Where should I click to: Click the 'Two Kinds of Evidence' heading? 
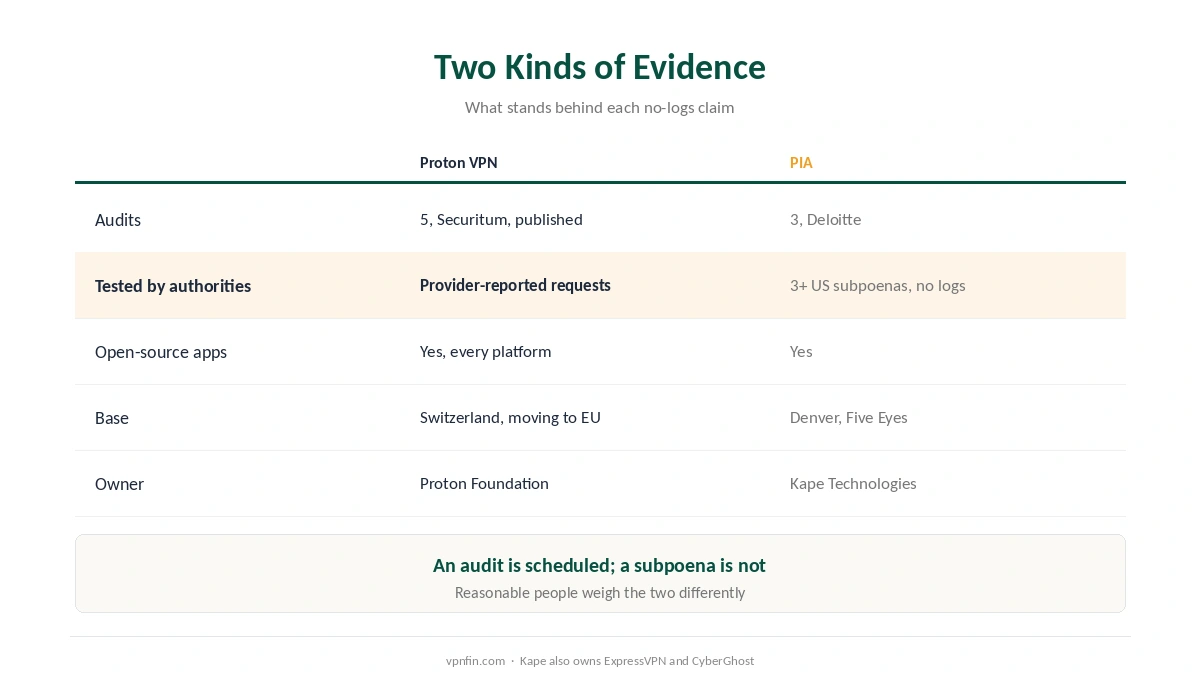click(600, 67)
